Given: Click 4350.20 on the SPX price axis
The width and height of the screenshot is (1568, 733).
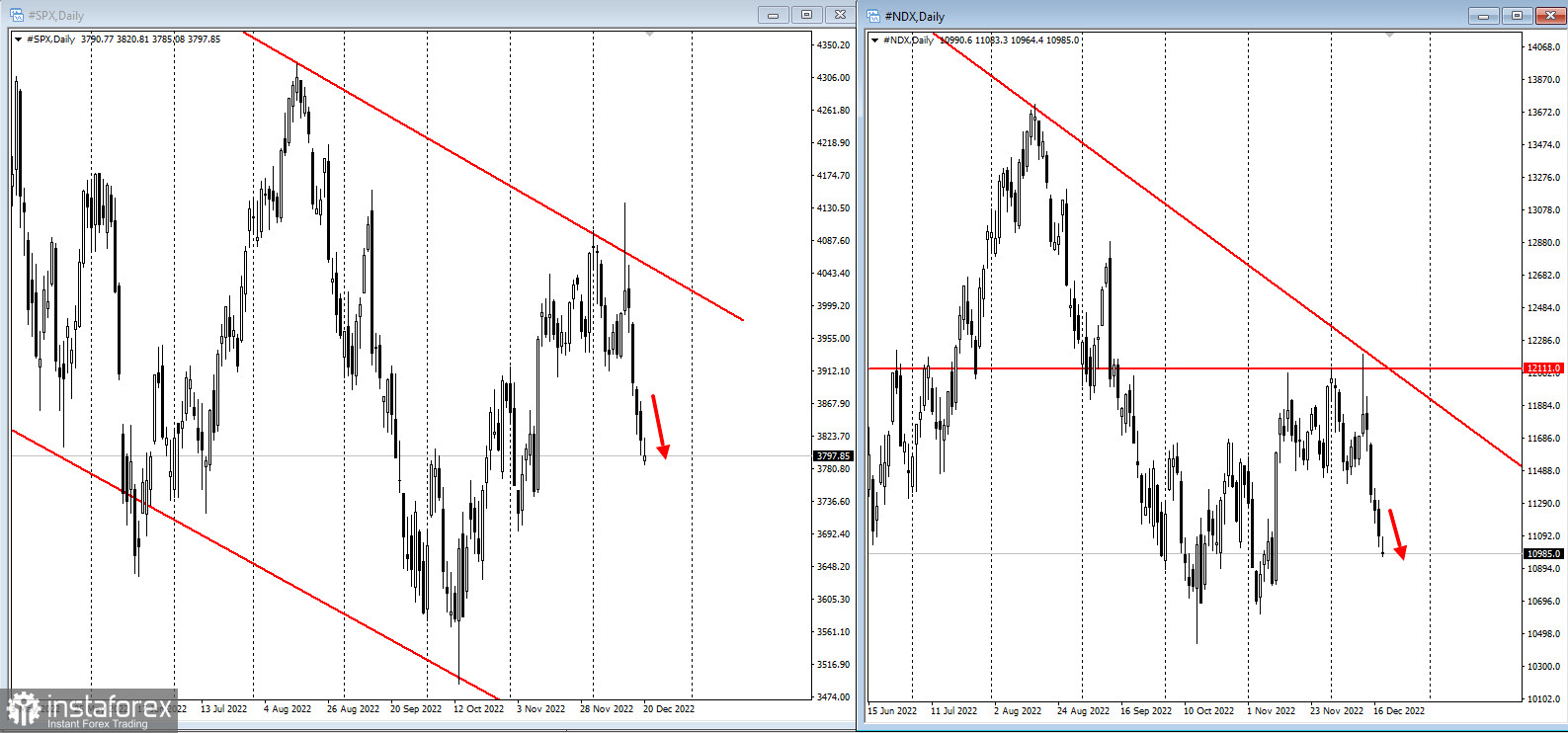Looking at the screenshot, I should pyautogui.click(x=833, y=45).
